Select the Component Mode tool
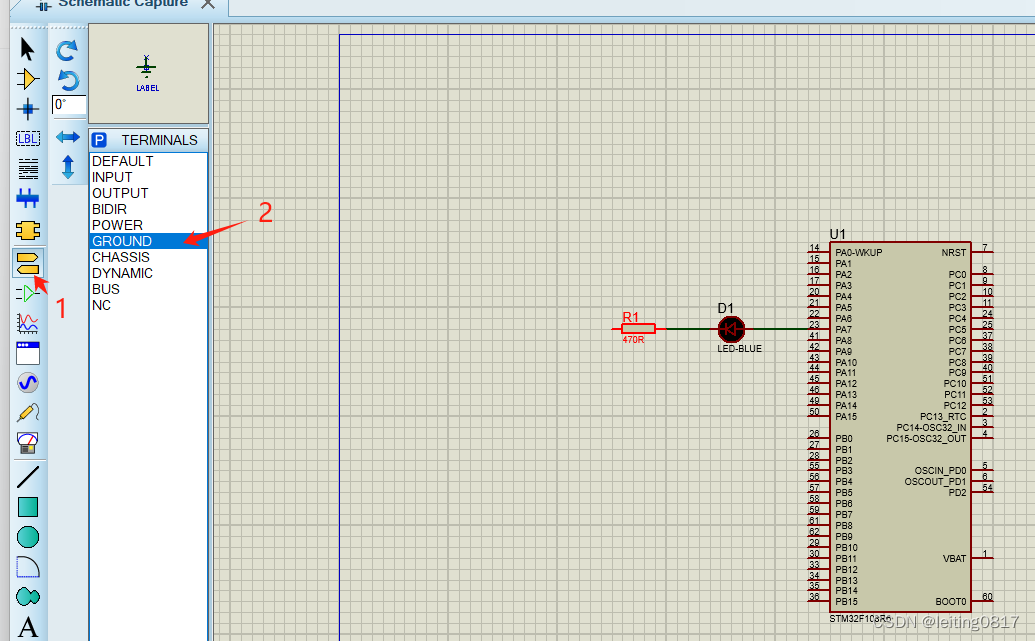The image size is (1035, 641). pyautogui.click(x=27, y=79)
